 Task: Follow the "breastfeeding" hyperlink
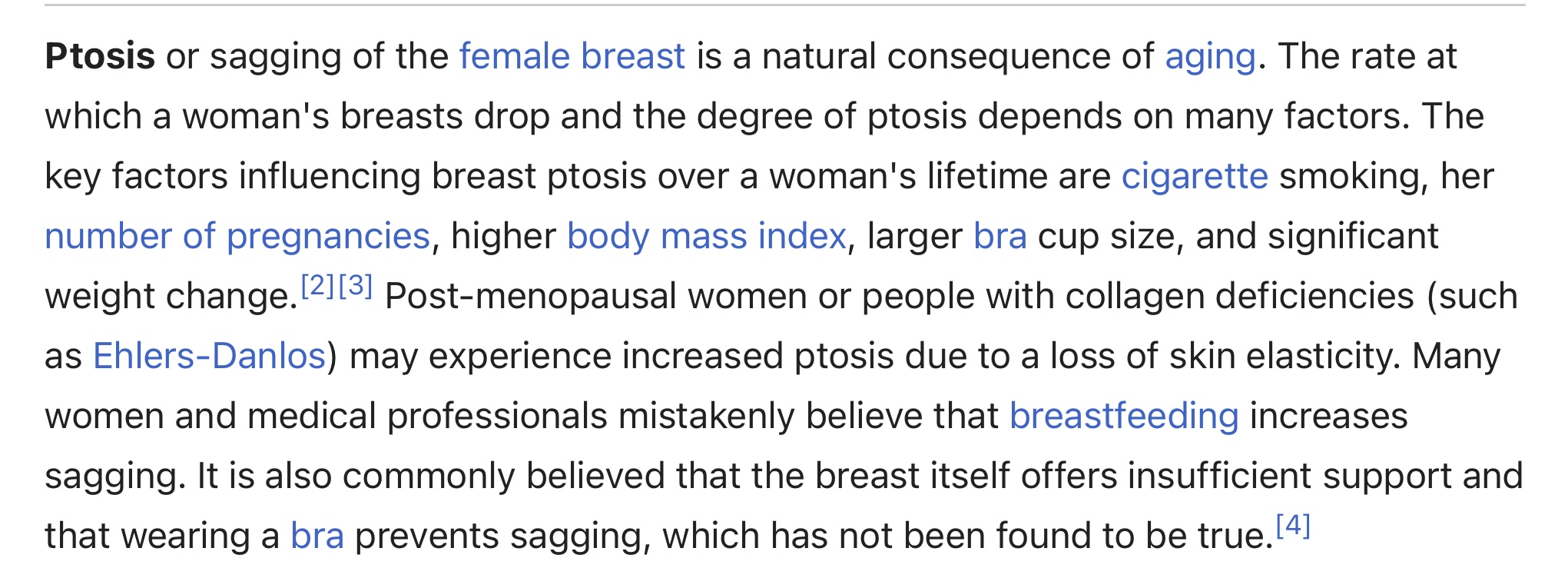click(x=1124, y=417)
